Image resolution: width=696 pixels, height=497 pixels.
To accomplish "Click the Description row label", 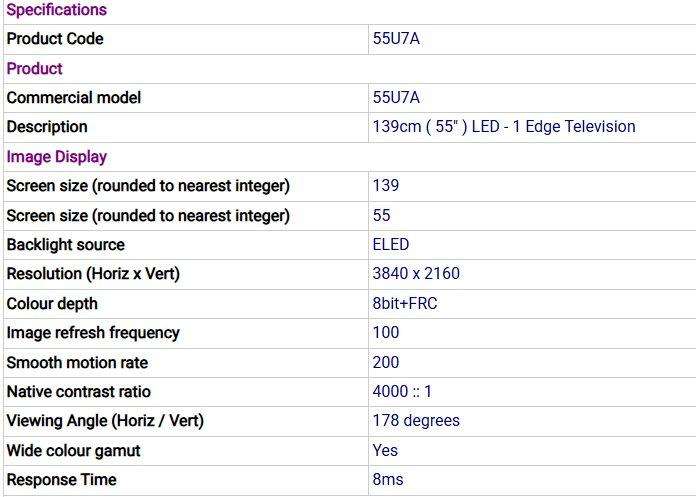I will (x=47, y=127).
